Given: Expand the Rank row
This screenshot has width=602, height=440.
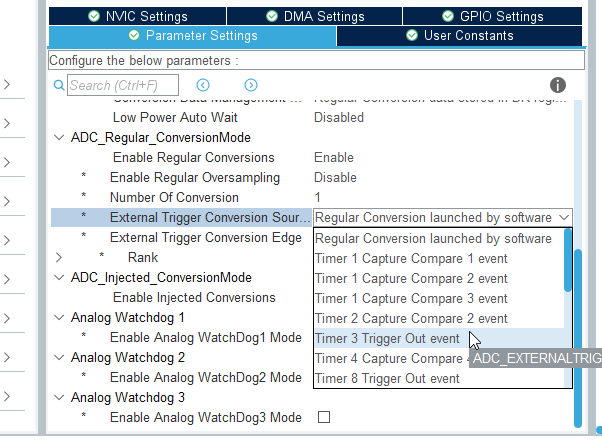Looking at the screenshot, I should pos(59,257).
